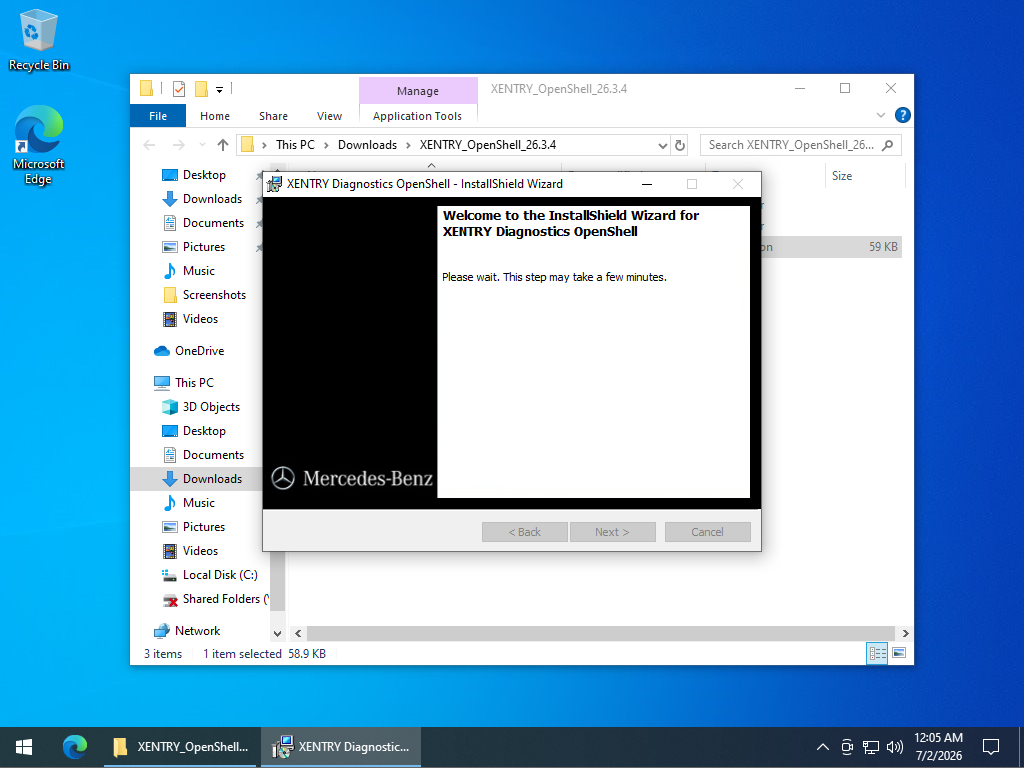
Task: Show hidden system tray icons
Action: click(x=823, y=746)
